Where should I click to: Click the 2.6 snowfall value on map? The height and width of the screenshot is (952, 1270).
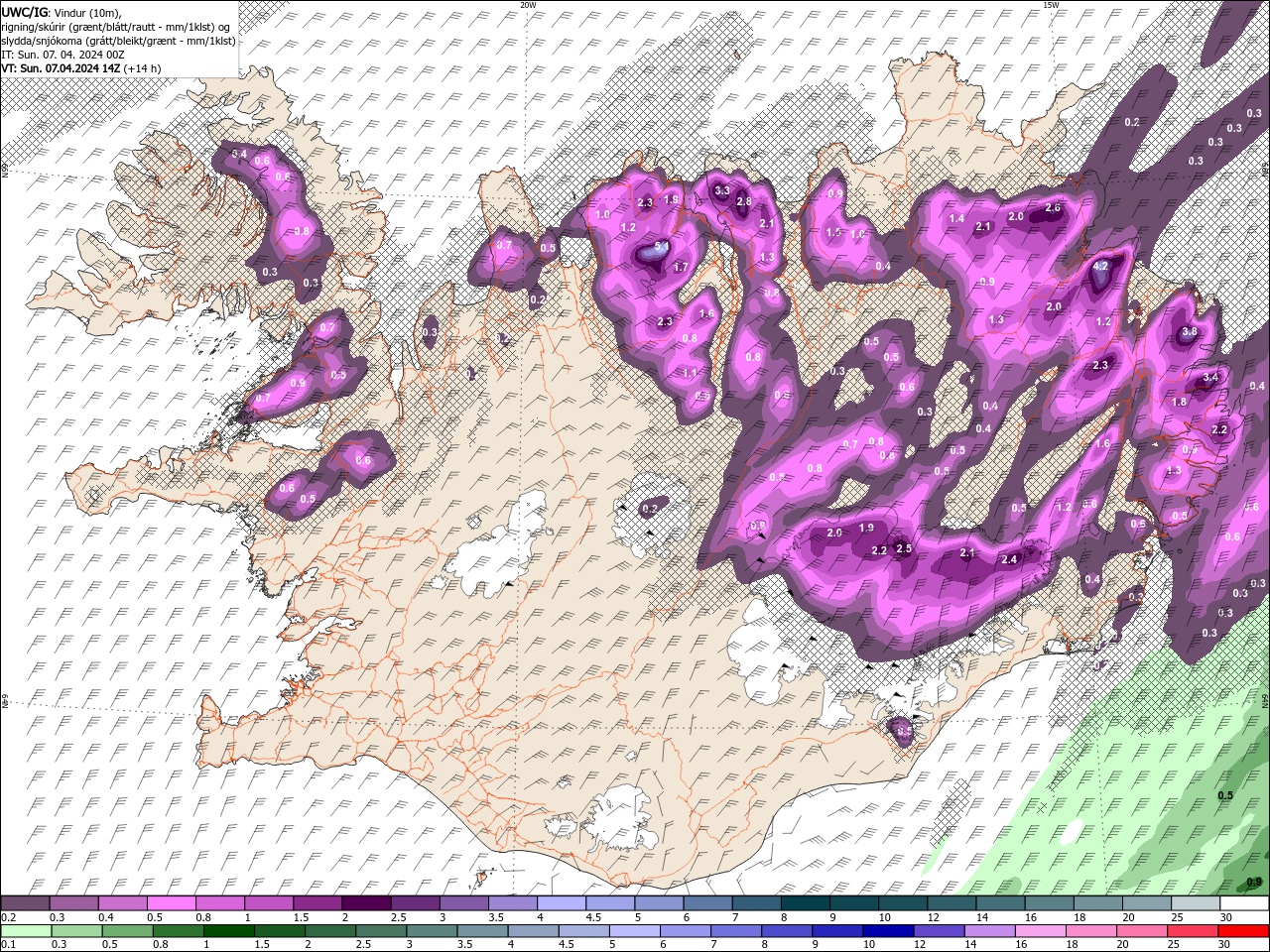[1053, 208]
